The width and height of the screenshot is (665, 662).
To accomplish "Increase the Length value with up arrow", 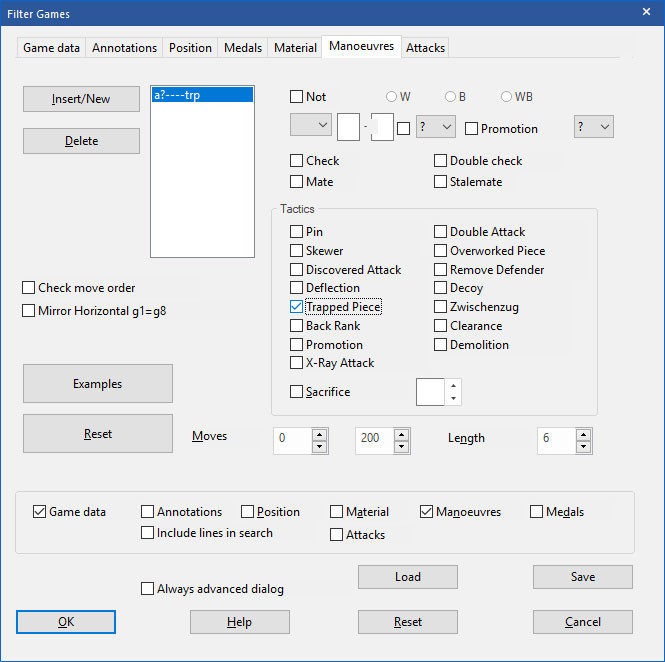I will pos(584,435).
